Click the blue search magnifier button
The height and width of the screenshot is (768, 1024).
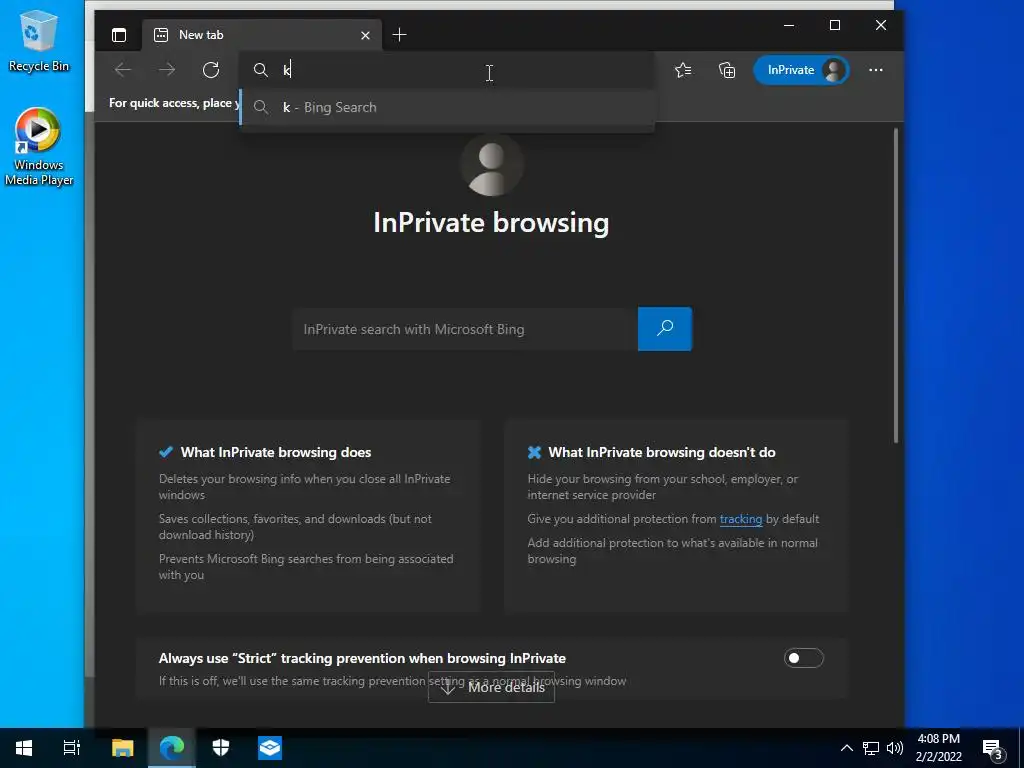point(665,329)
